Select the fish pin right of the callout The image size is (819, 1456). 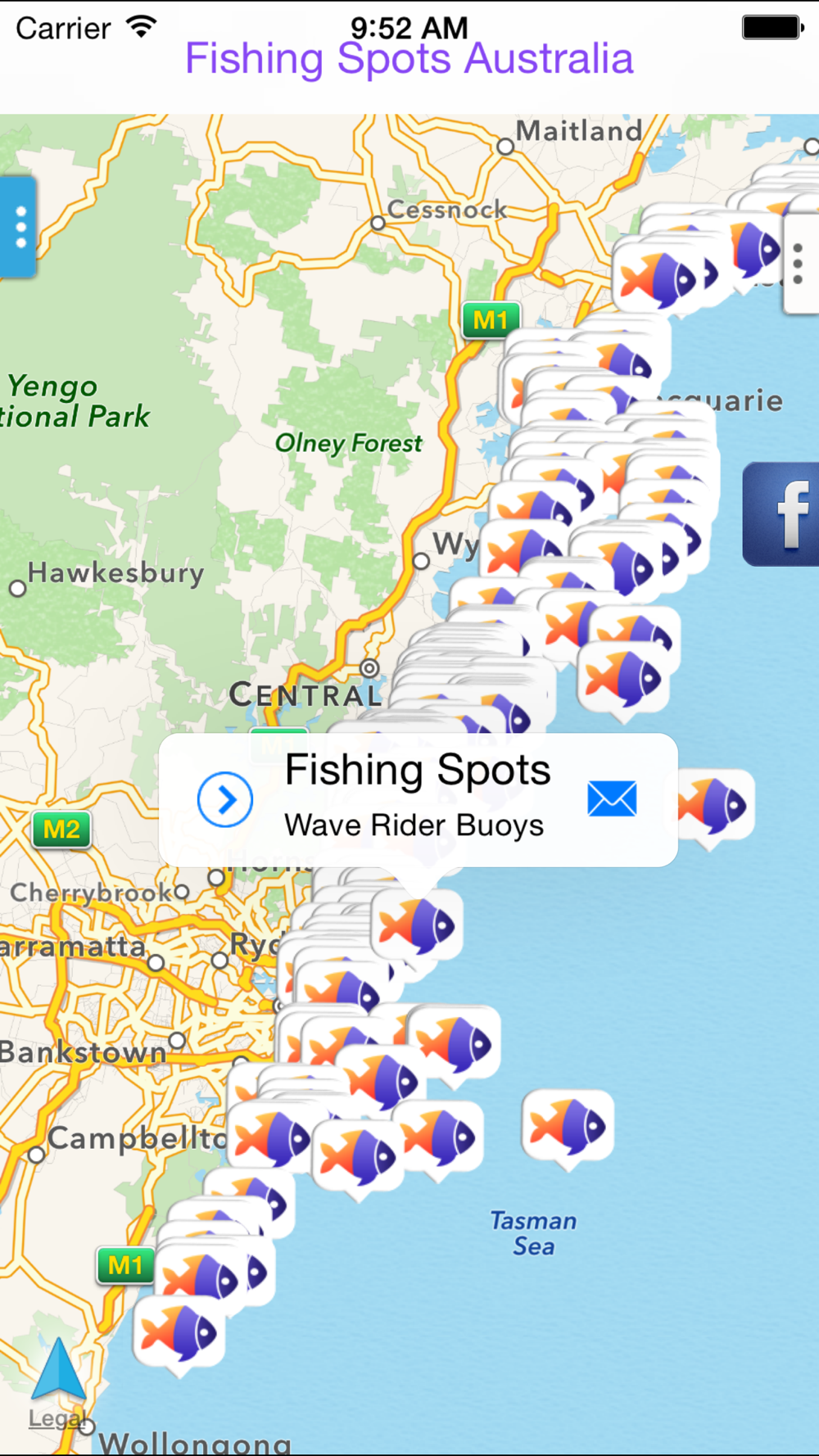[x=714, y=807]
